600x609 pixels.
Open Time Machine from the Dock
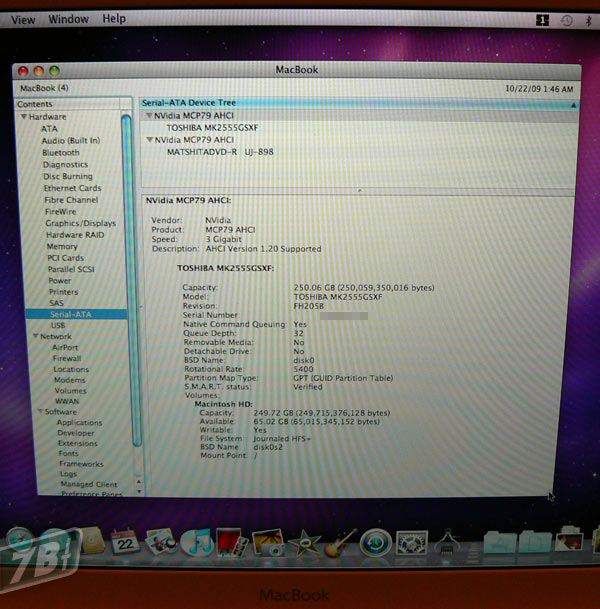click(376, 543)
